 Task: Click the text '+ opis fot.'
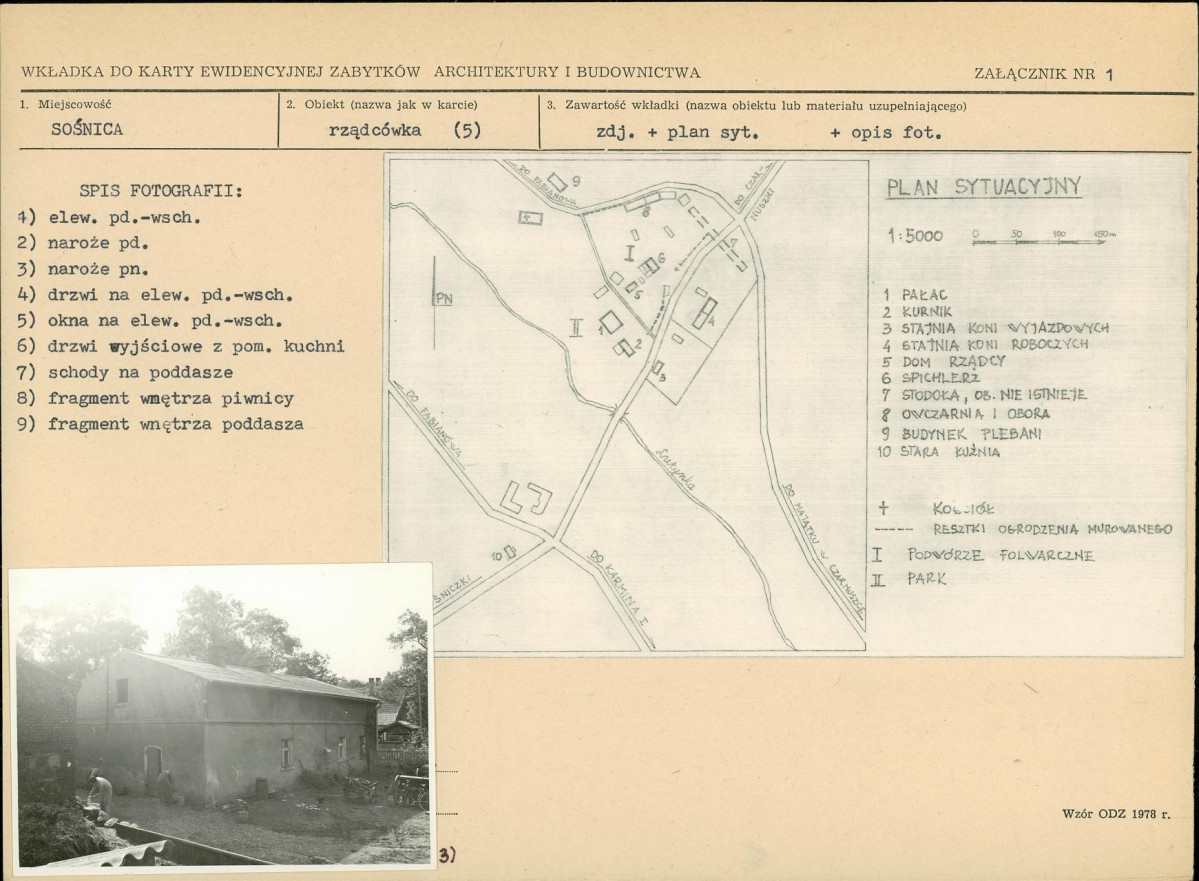[885, 132]
